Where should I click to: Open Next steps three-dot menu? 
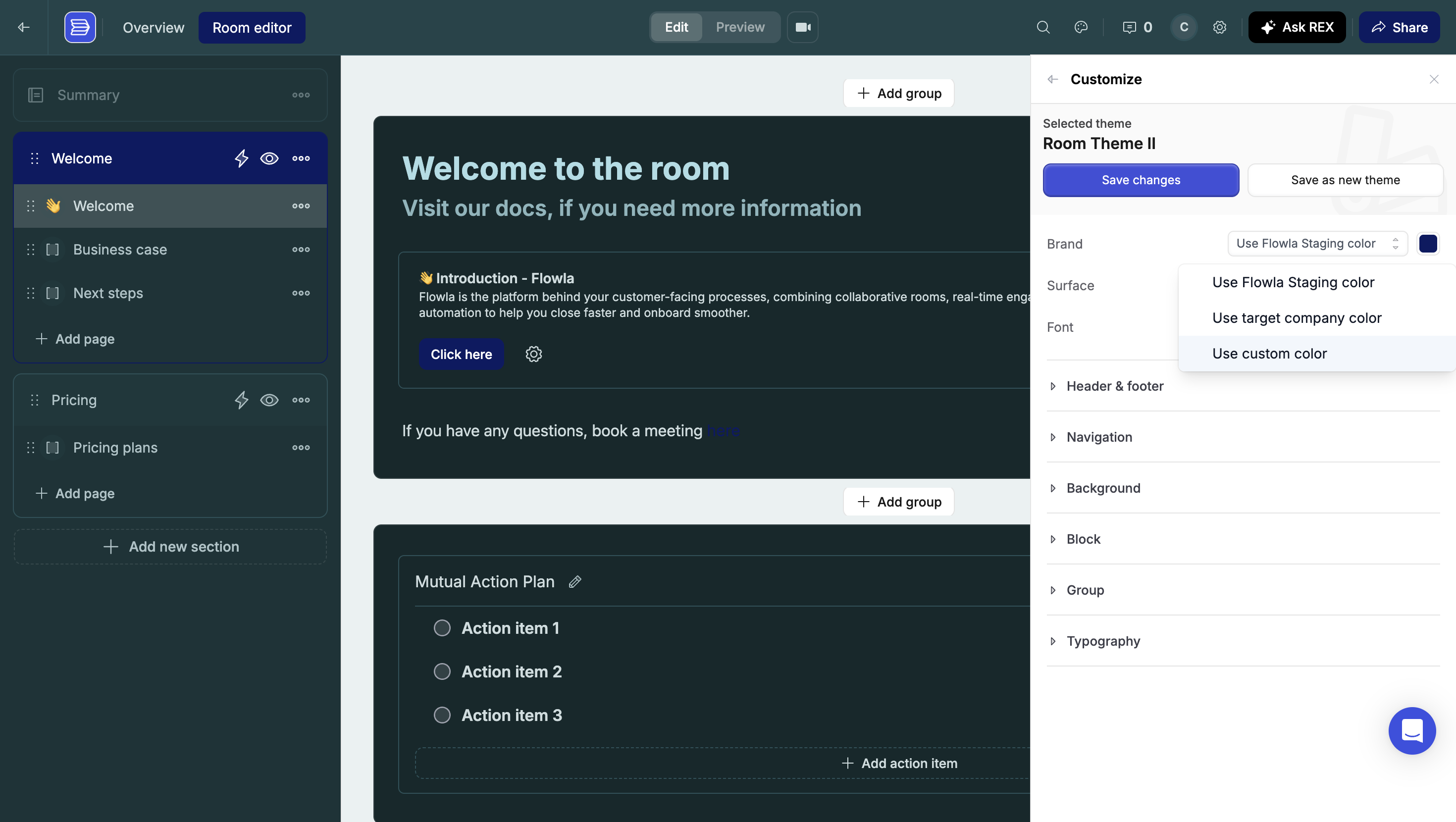point(301,293)
